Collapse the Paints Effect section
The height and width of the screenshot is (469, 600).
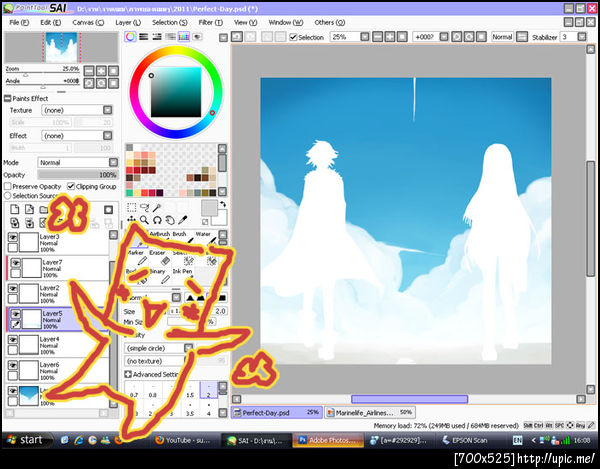[x=8, y=98]
